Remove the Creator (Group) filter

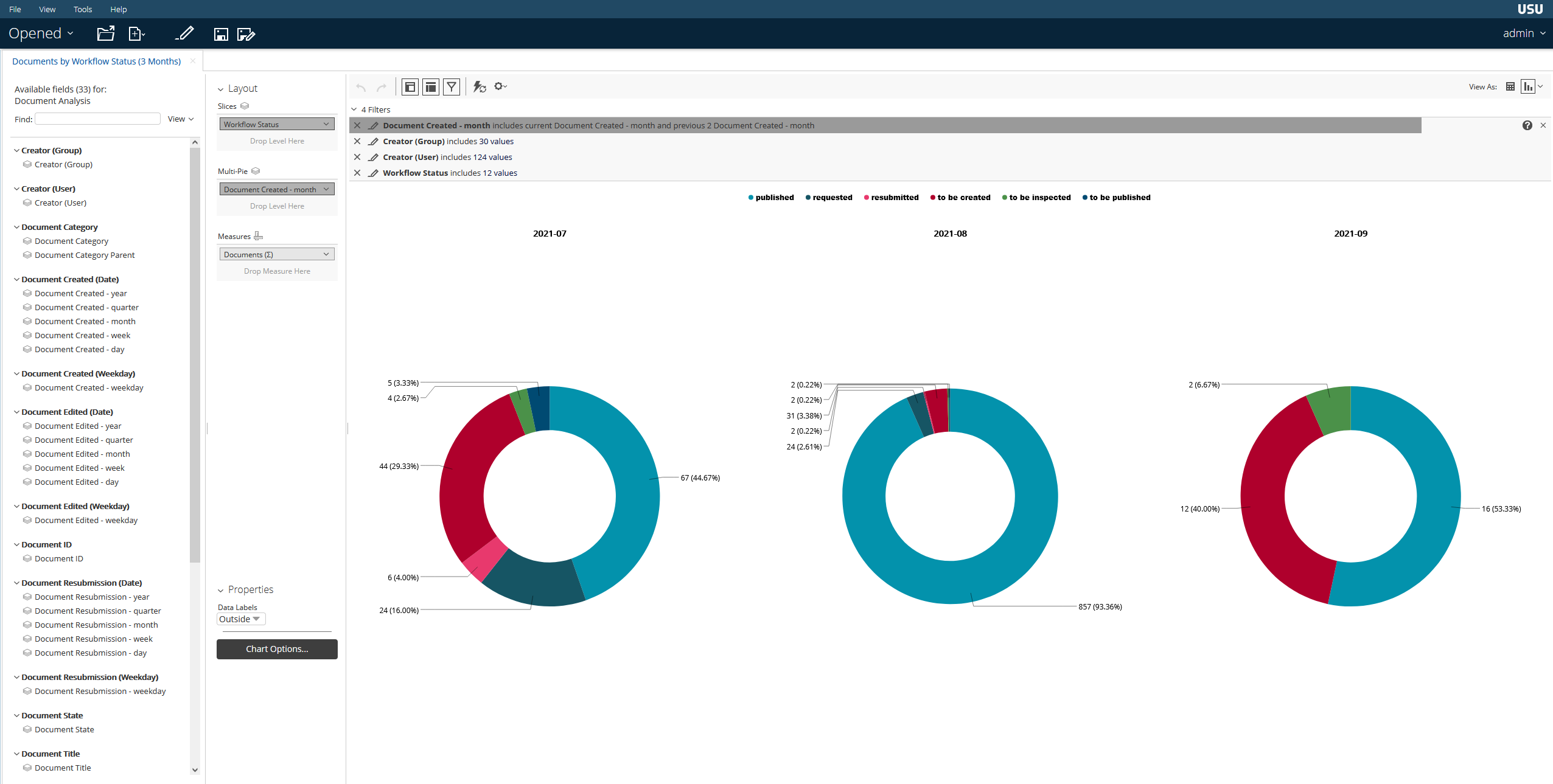(x=357, y=141)
